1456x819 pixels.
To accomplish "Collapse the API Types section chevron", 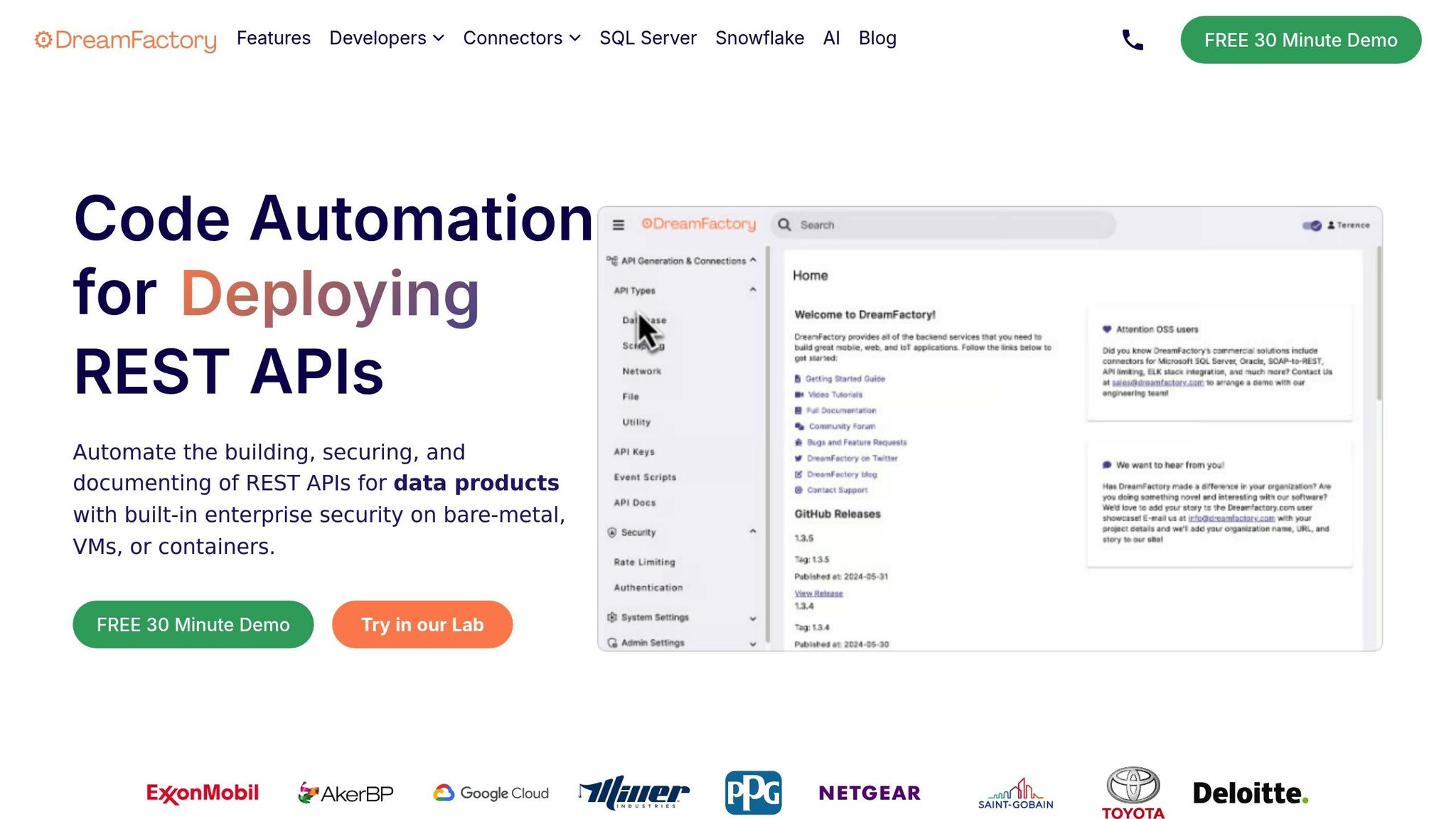I will point(753,290).
